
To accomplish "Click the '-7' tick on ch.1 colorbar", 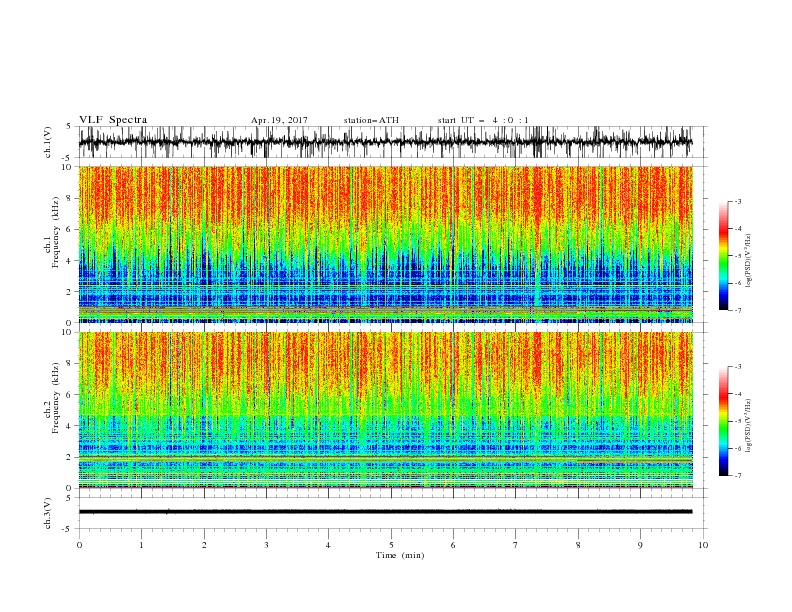I will coord(737,310).
